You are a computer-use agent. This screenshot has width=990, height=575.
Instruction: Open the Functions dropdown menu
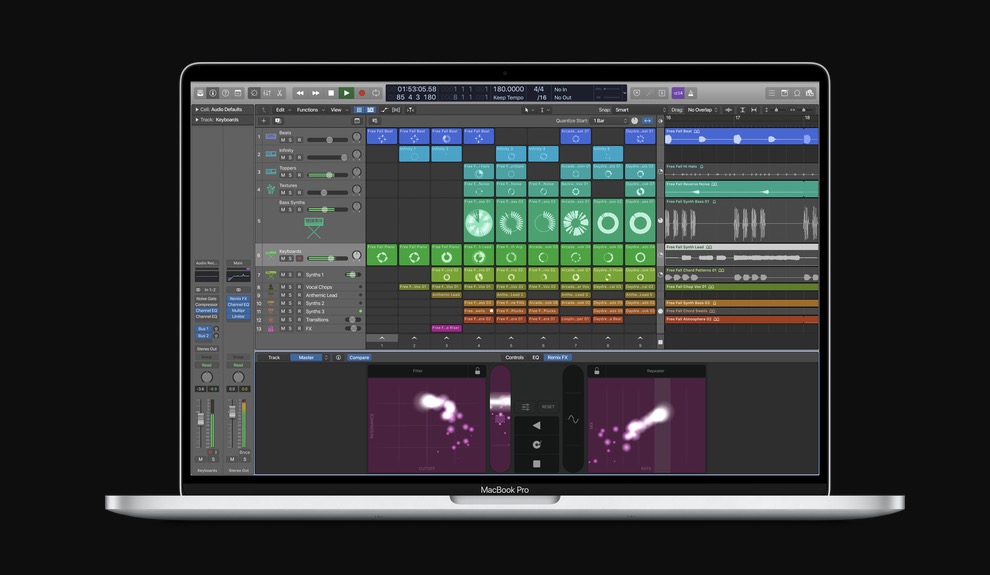click(309, 110)
